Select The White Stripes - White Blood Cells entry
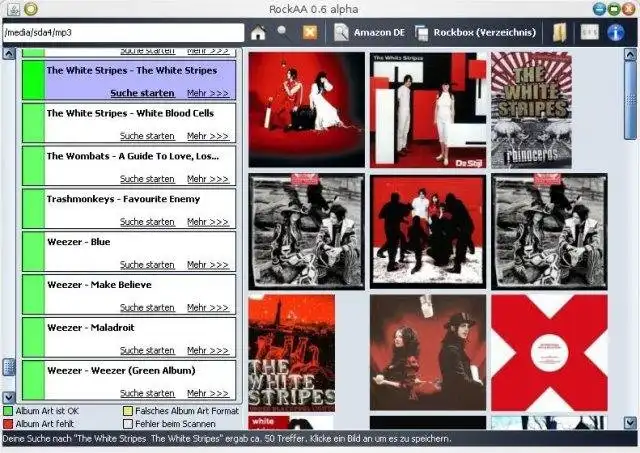 pyautogui.click(x=129, y=123)
